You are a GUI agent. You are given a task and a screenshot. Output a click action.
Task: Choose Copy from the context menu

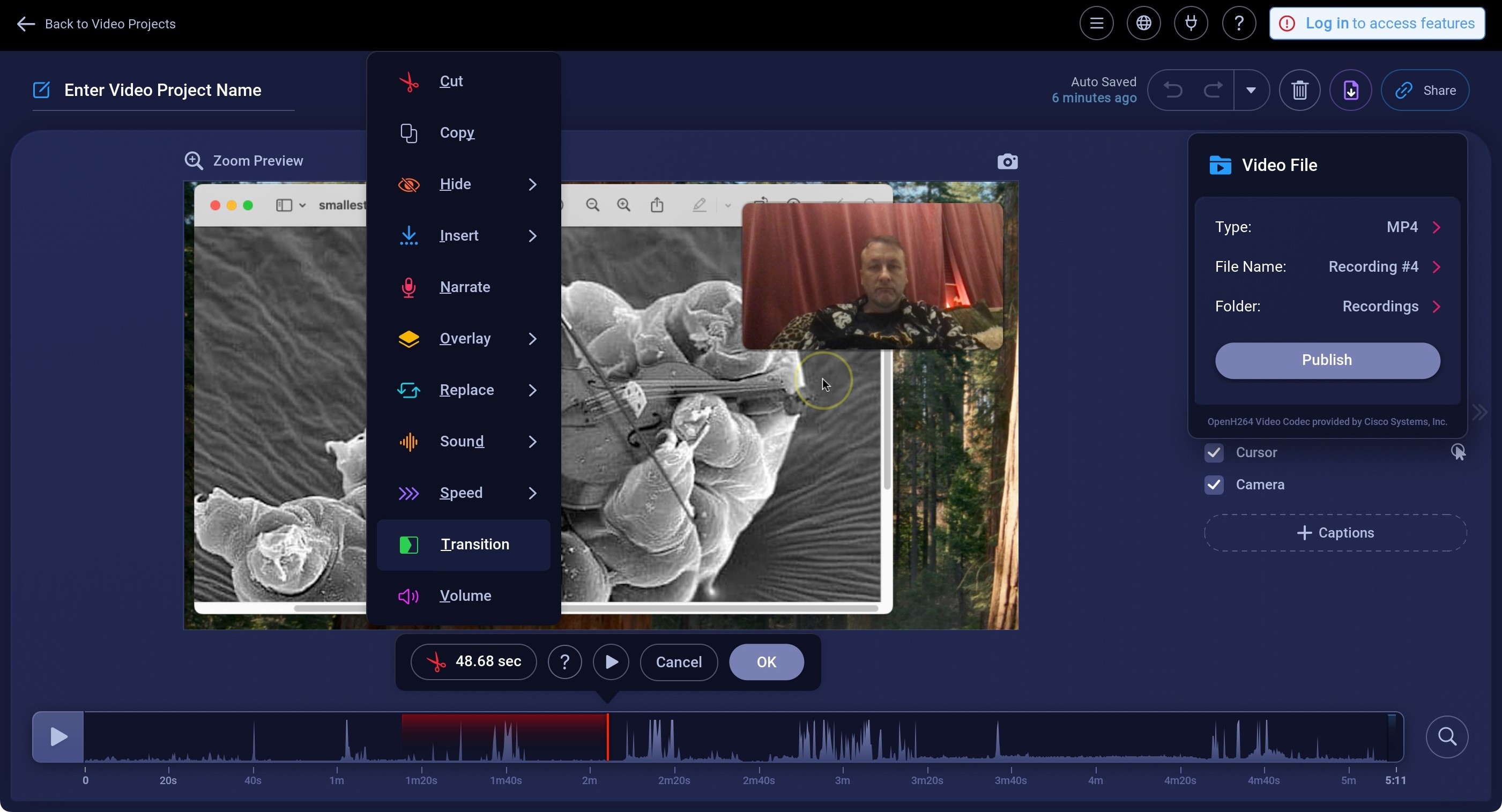click(x=458, y=132)
